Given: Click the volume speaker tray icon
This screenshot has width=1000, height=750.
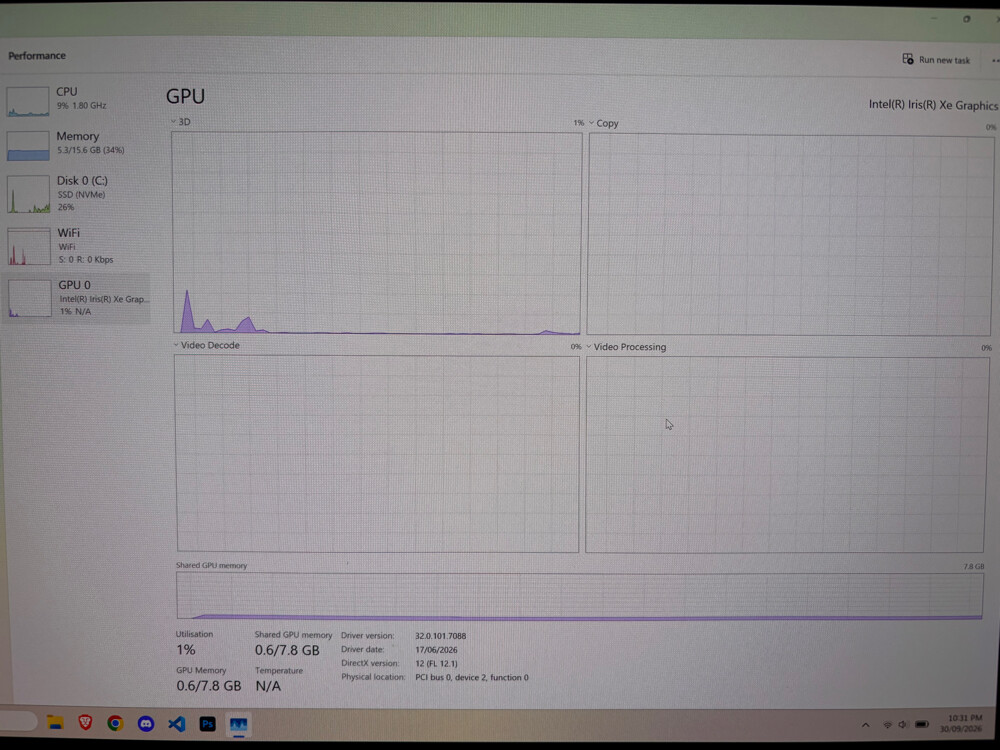Looking at the screenshot, I should click(x=903, y=725).
